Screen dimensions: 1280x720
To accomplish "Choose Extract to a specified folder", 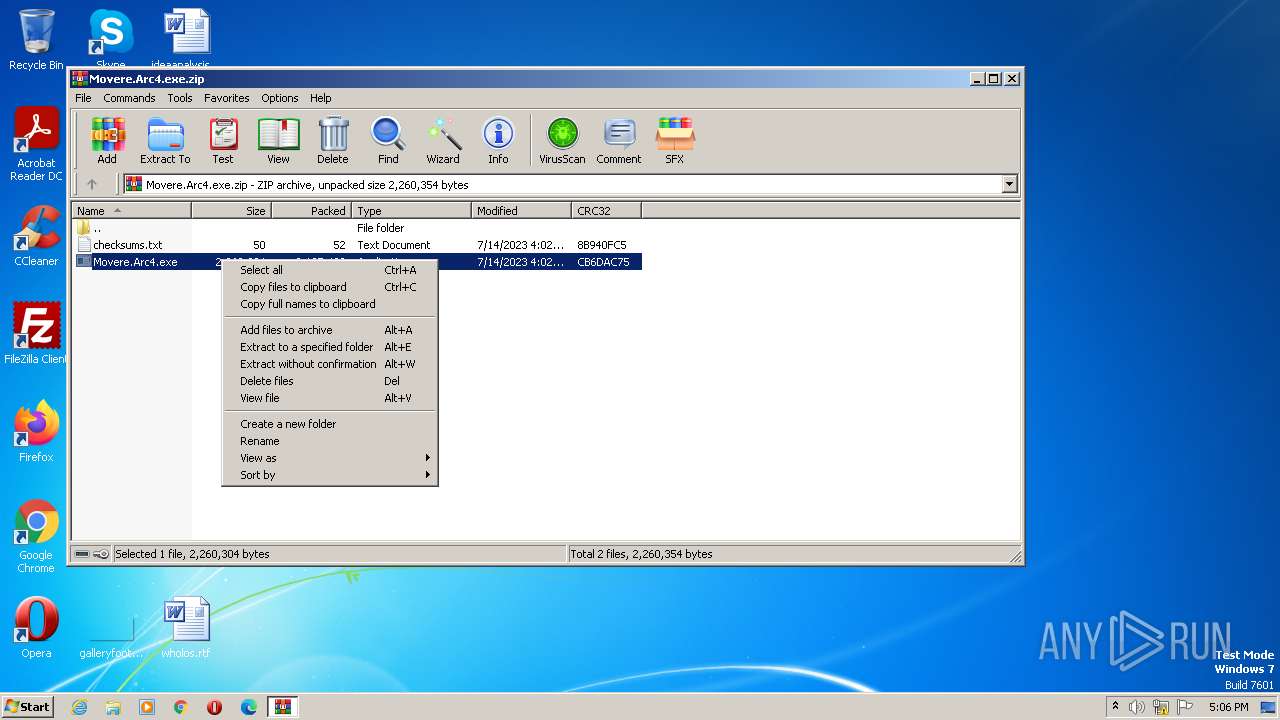I will click(x=329, y=347).
